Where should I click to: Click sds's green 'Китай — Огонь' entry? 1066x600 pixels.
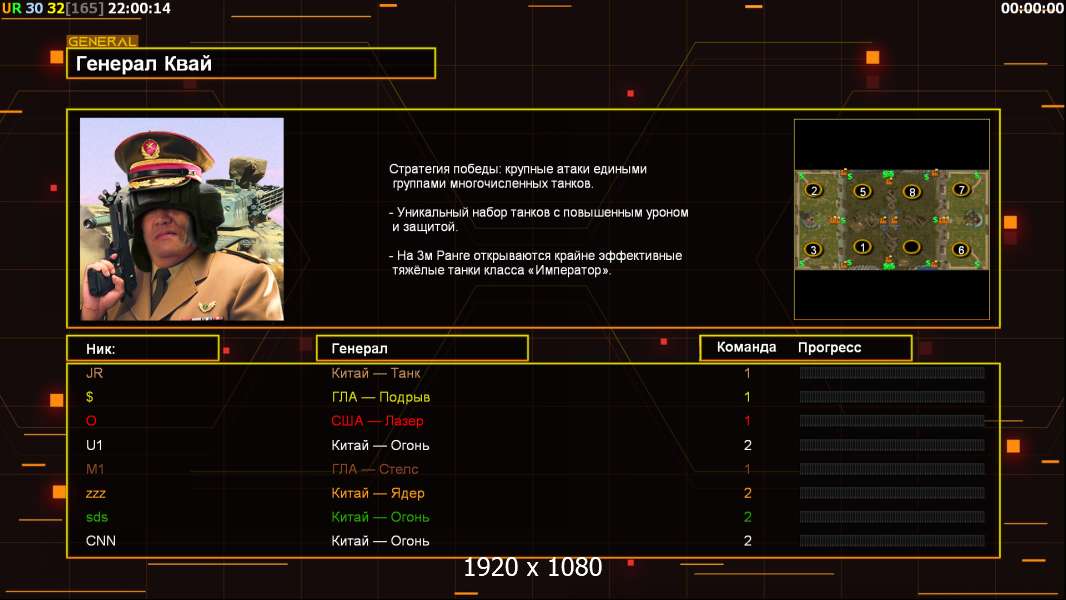click(380, 517)
